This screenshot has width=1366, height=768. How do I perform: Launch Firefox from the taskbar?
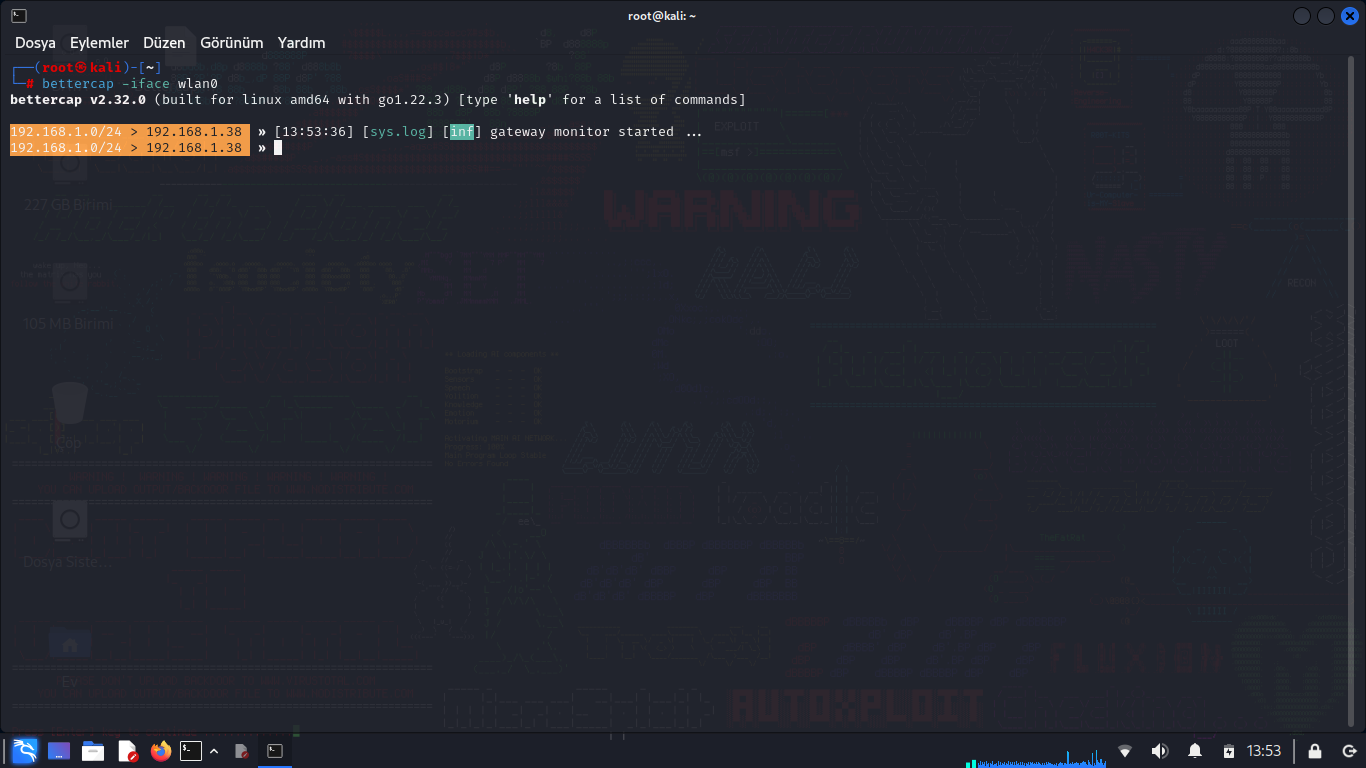(x=161, y=751)
